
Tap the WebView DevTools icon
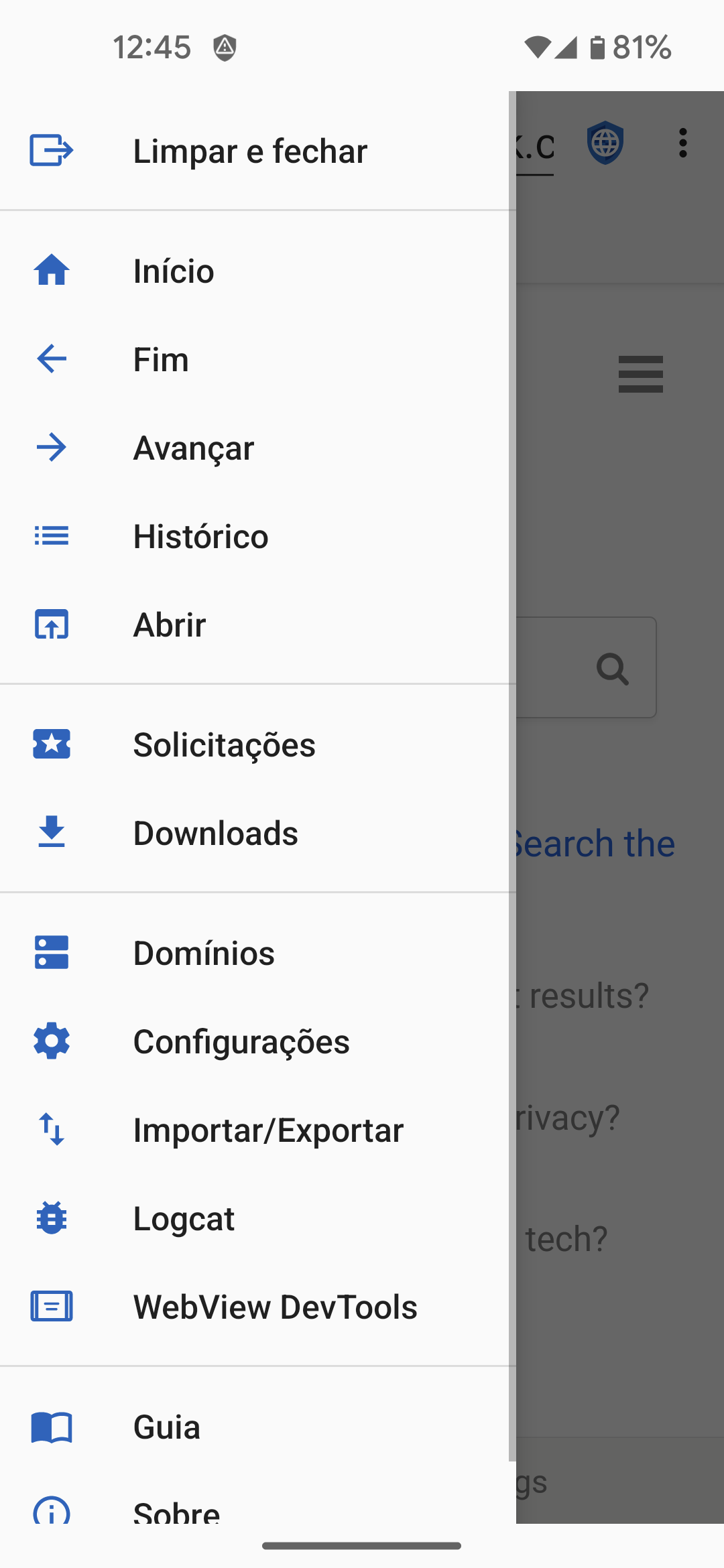click(x=51, y=1307)
